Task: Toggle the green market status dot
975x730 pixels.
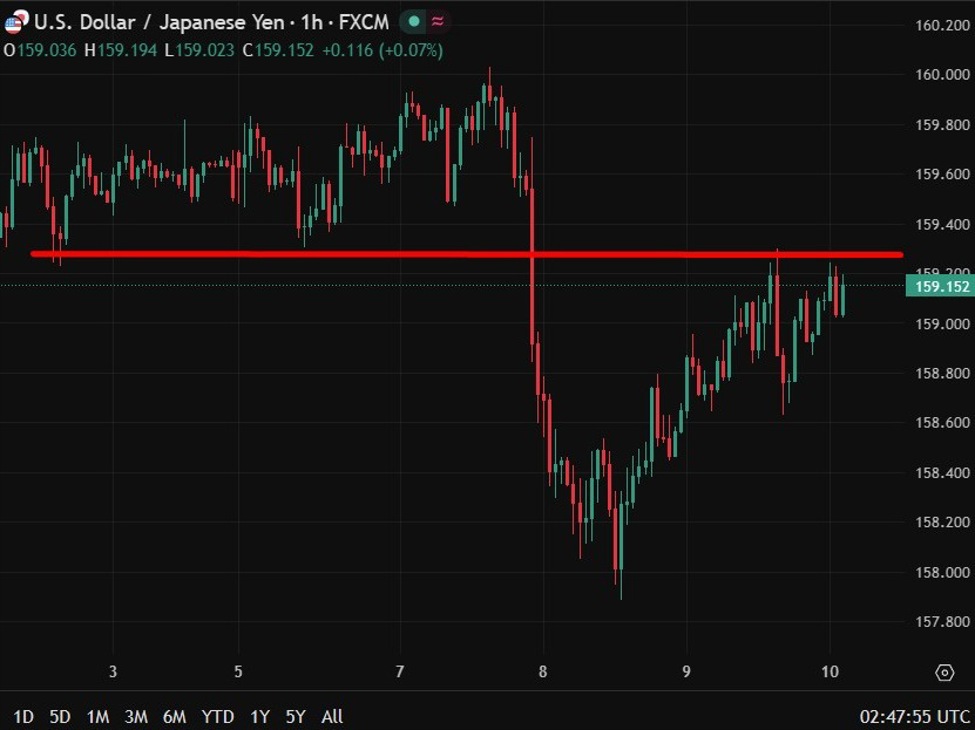Action: [412, 20]
